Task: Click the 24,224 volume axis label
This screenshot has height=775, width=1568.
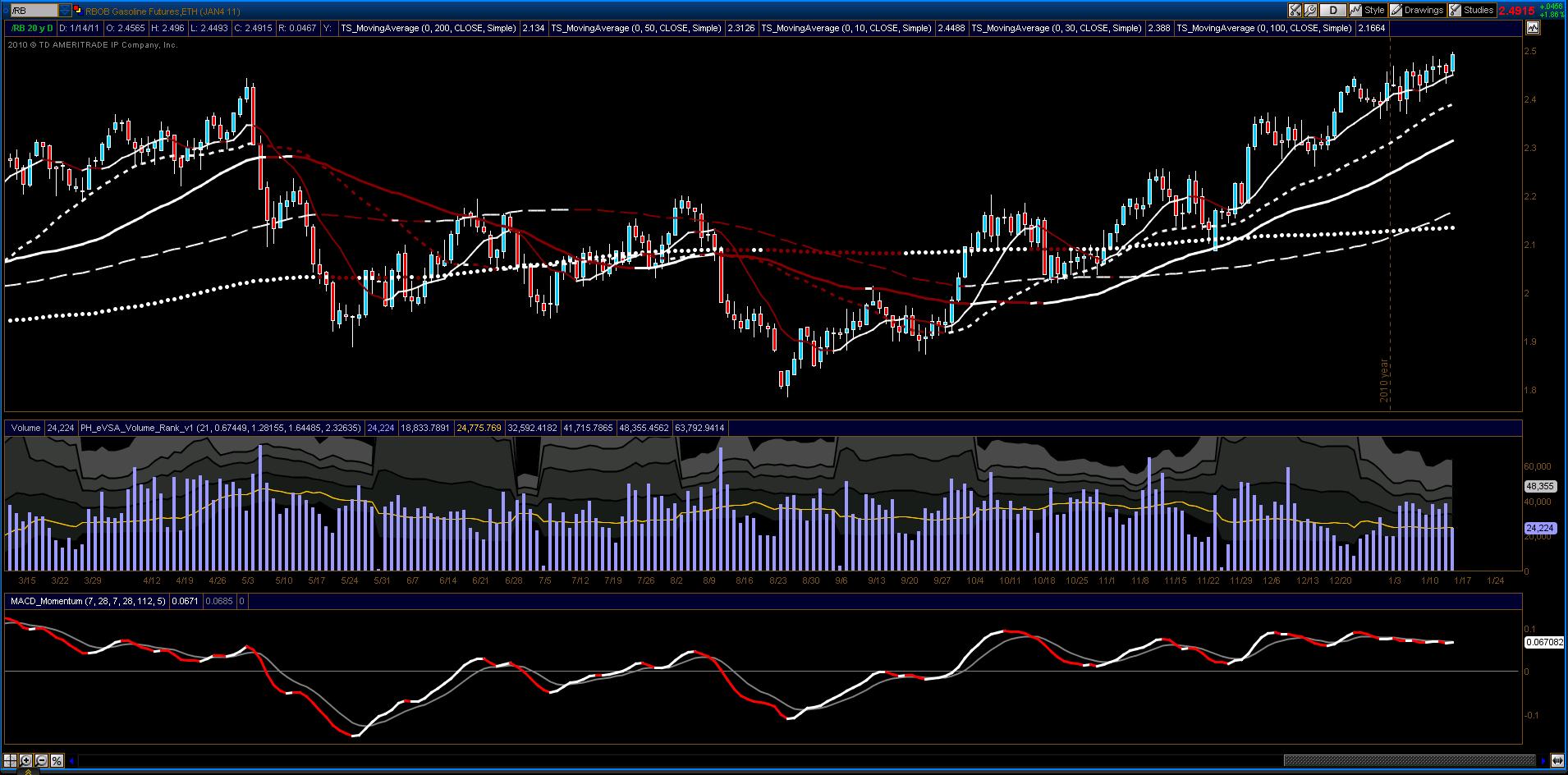Action: (x=1540, y=528)
